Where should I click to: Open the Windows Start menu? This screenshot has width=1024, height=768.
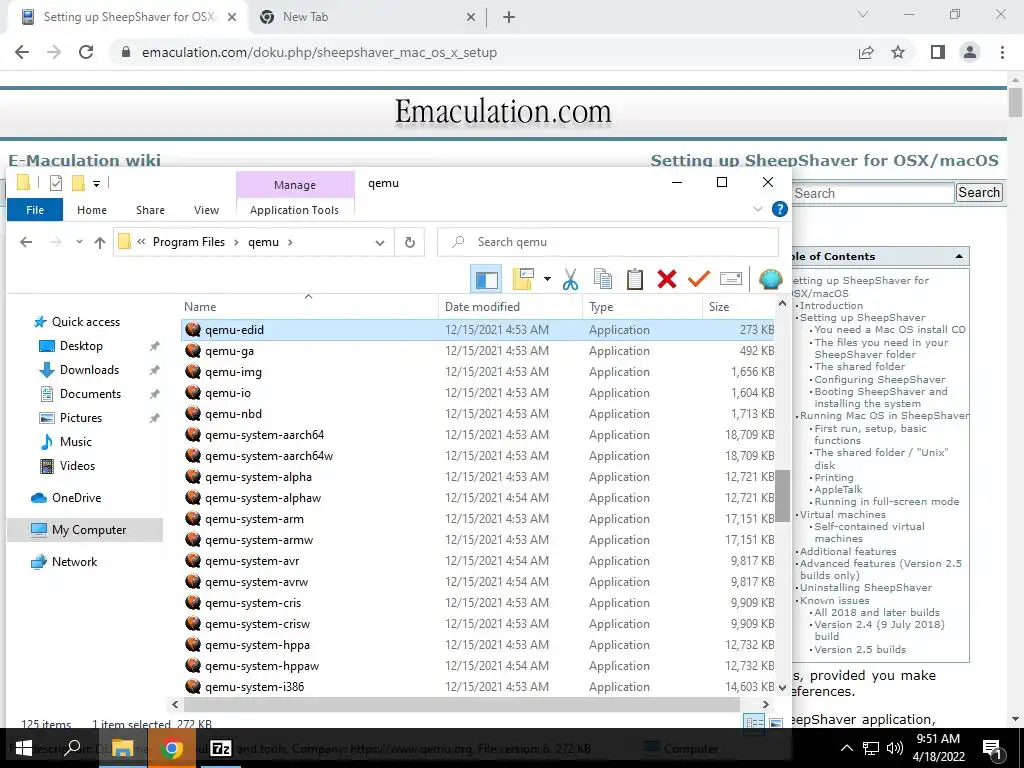point(23,748)
